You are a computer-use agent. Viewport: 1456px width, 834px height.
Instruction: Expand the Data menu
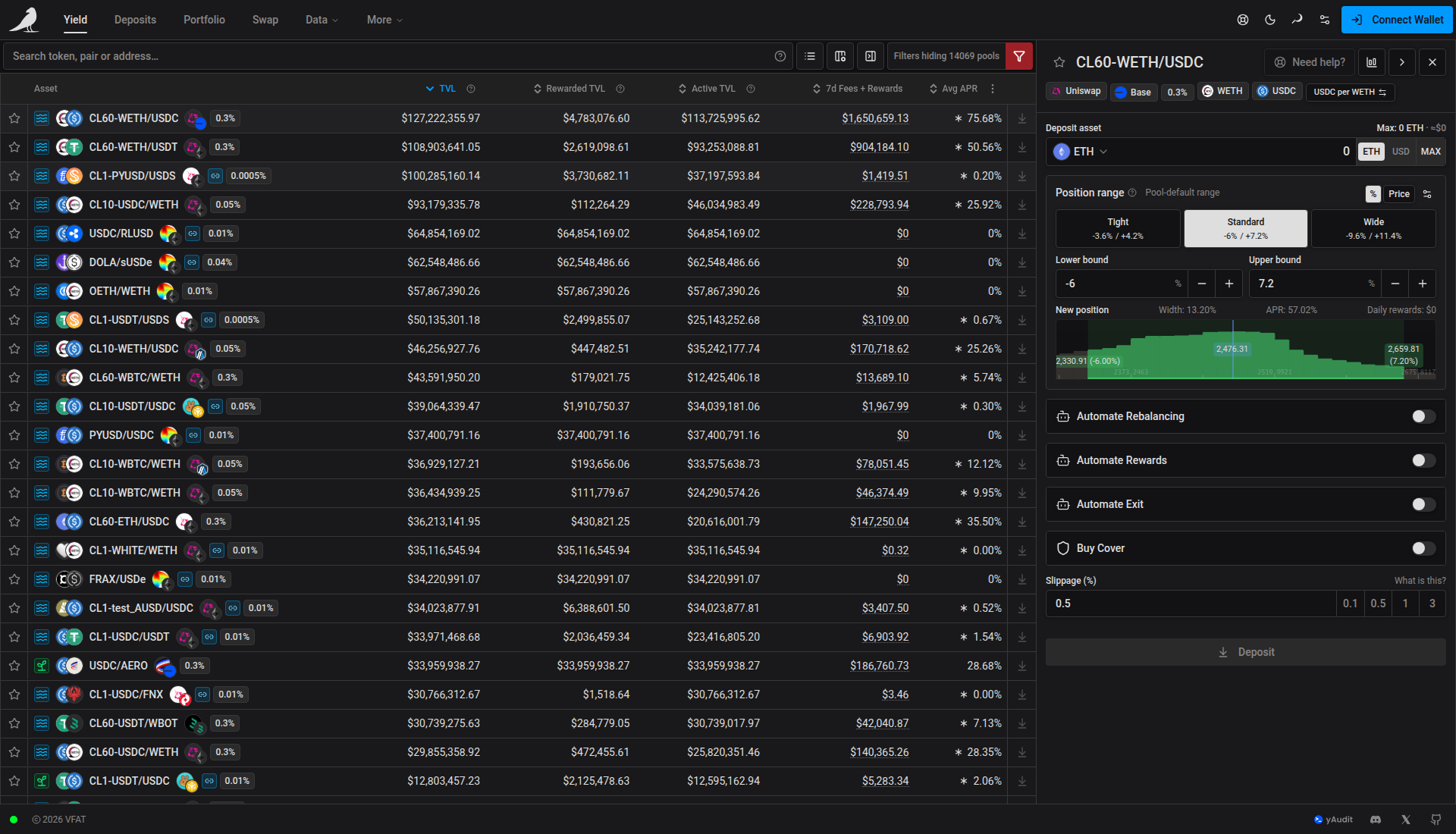click(x=322, y=20)
